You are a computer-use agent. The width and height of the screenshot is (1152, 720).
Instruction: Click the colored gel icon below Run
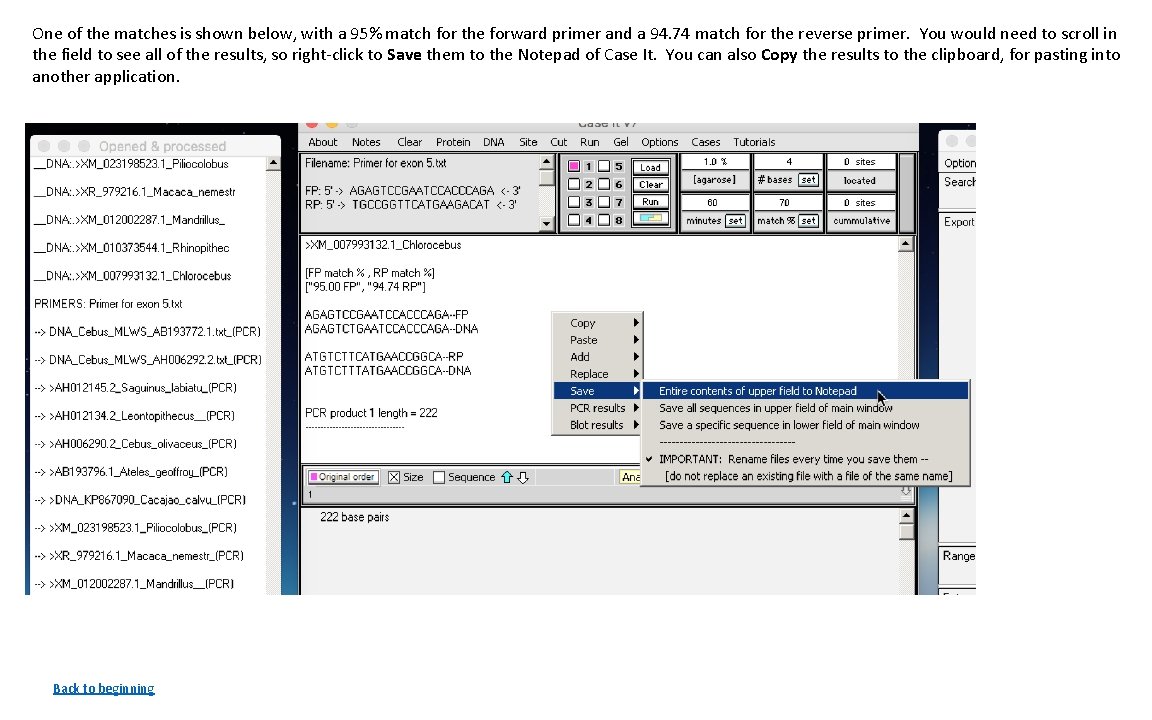pos(650,218)
